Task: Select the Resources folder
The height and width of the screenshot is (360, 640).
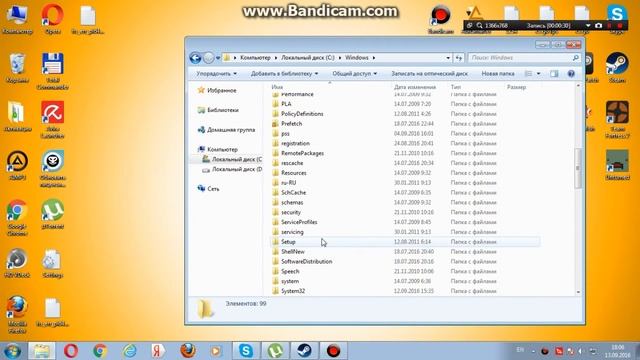Action: click(293, 173)
